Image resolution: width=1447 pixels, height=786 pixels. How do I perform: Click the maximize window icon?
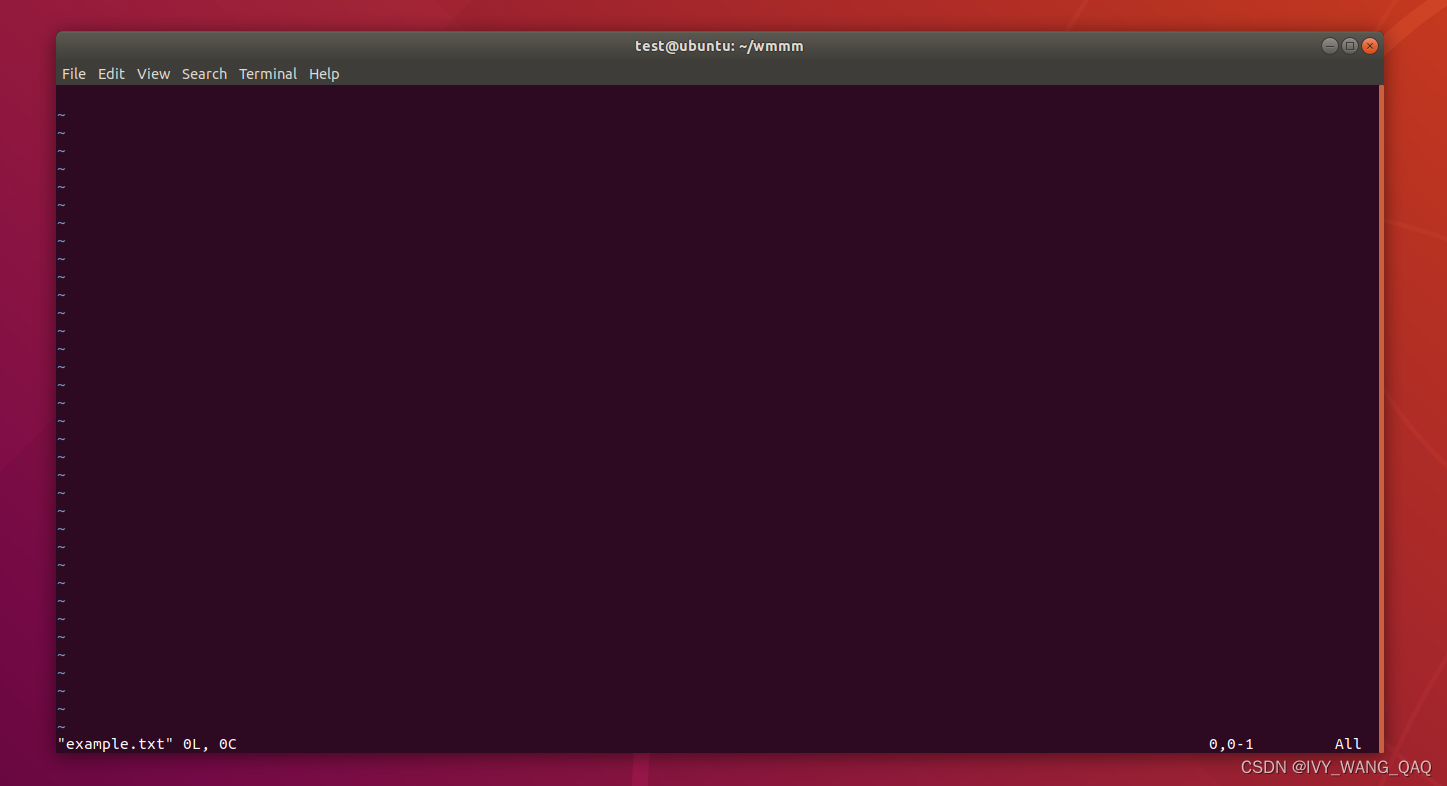(1350, 45)
